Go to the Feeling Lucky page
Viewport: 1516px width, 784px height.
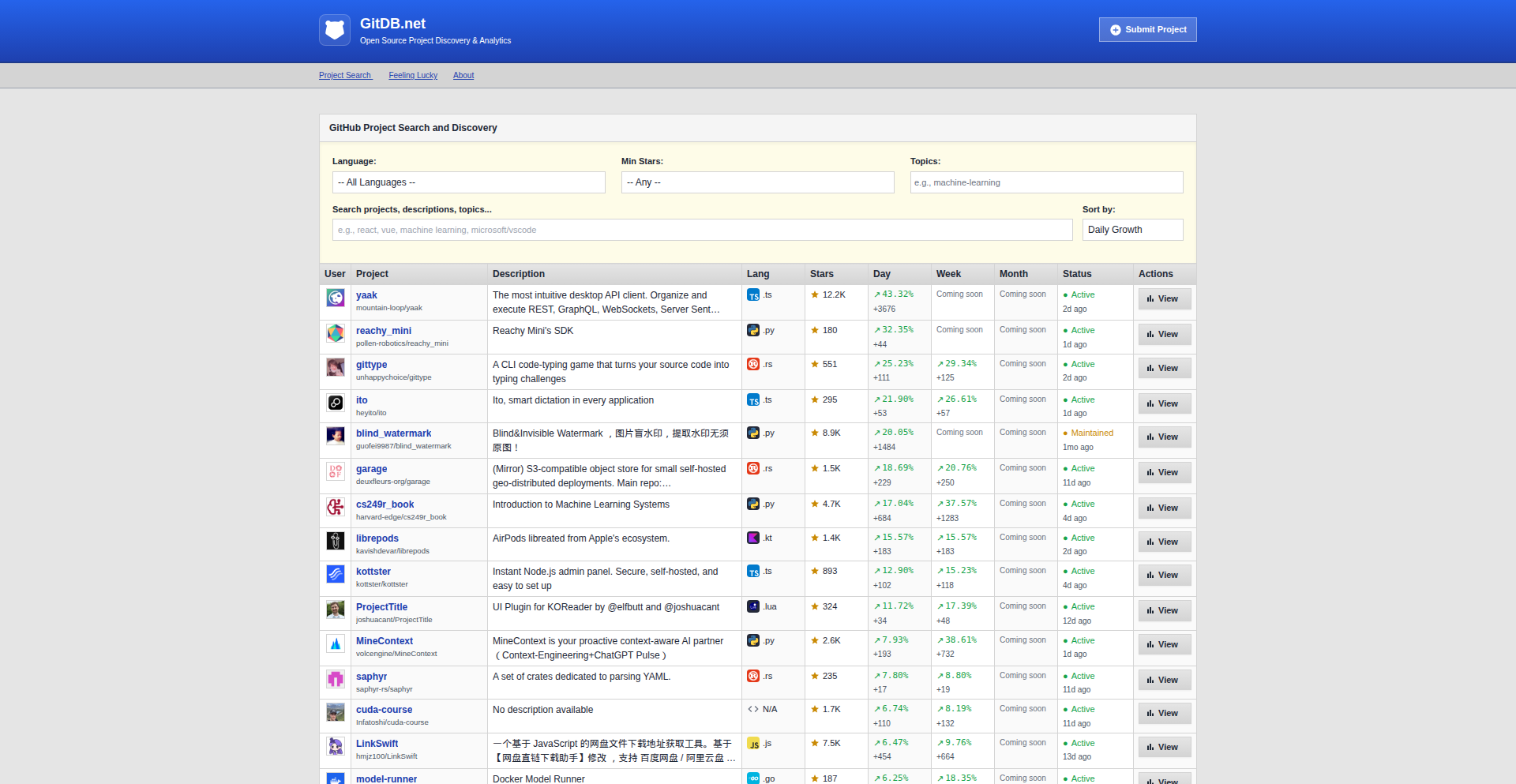(413, 76)
